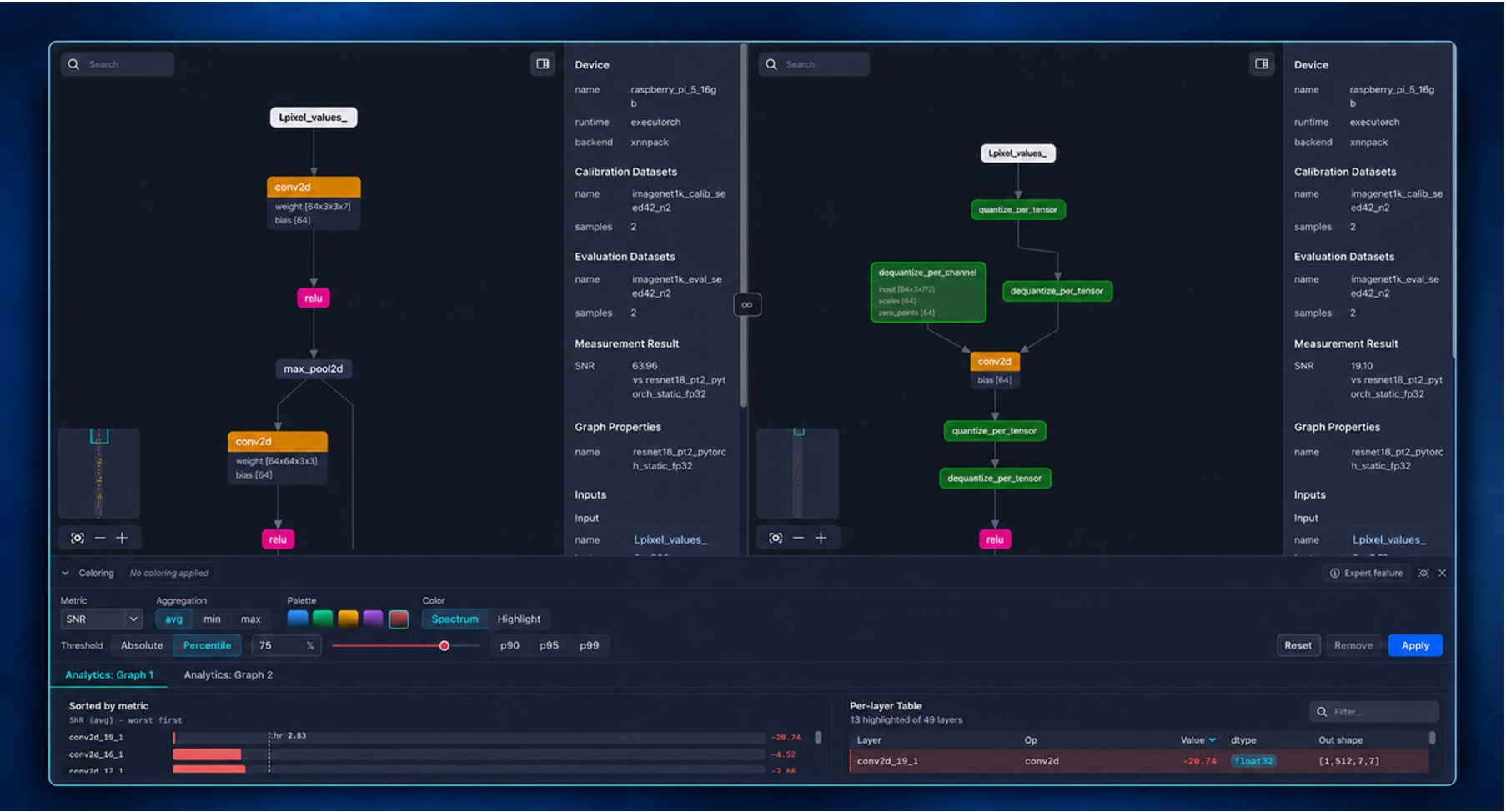Select min aggregation
The height and width of the screenshot is (812, 1506).
(213, 619)
